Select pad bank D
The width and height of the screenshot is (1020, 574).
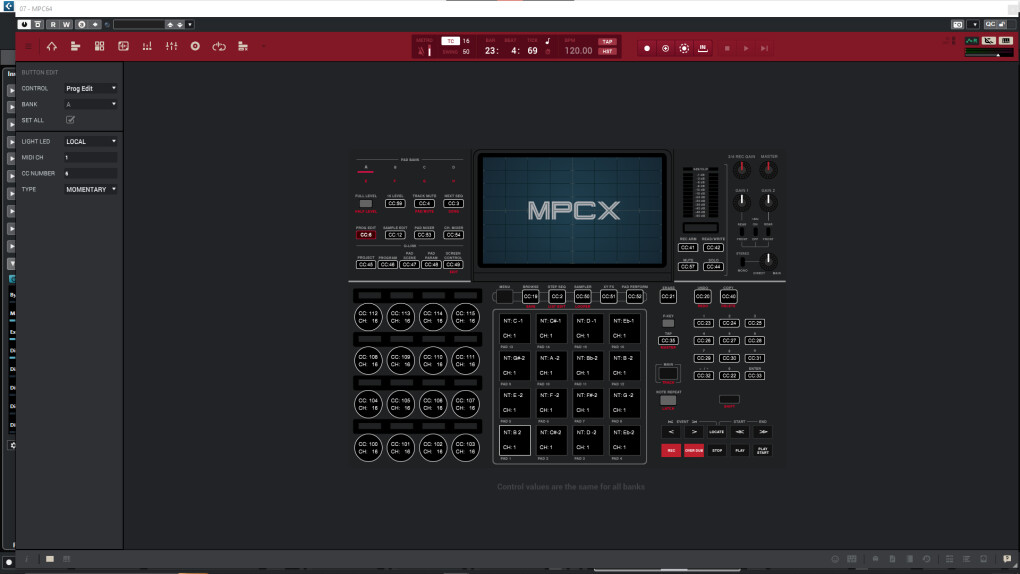tap(453, 169)
